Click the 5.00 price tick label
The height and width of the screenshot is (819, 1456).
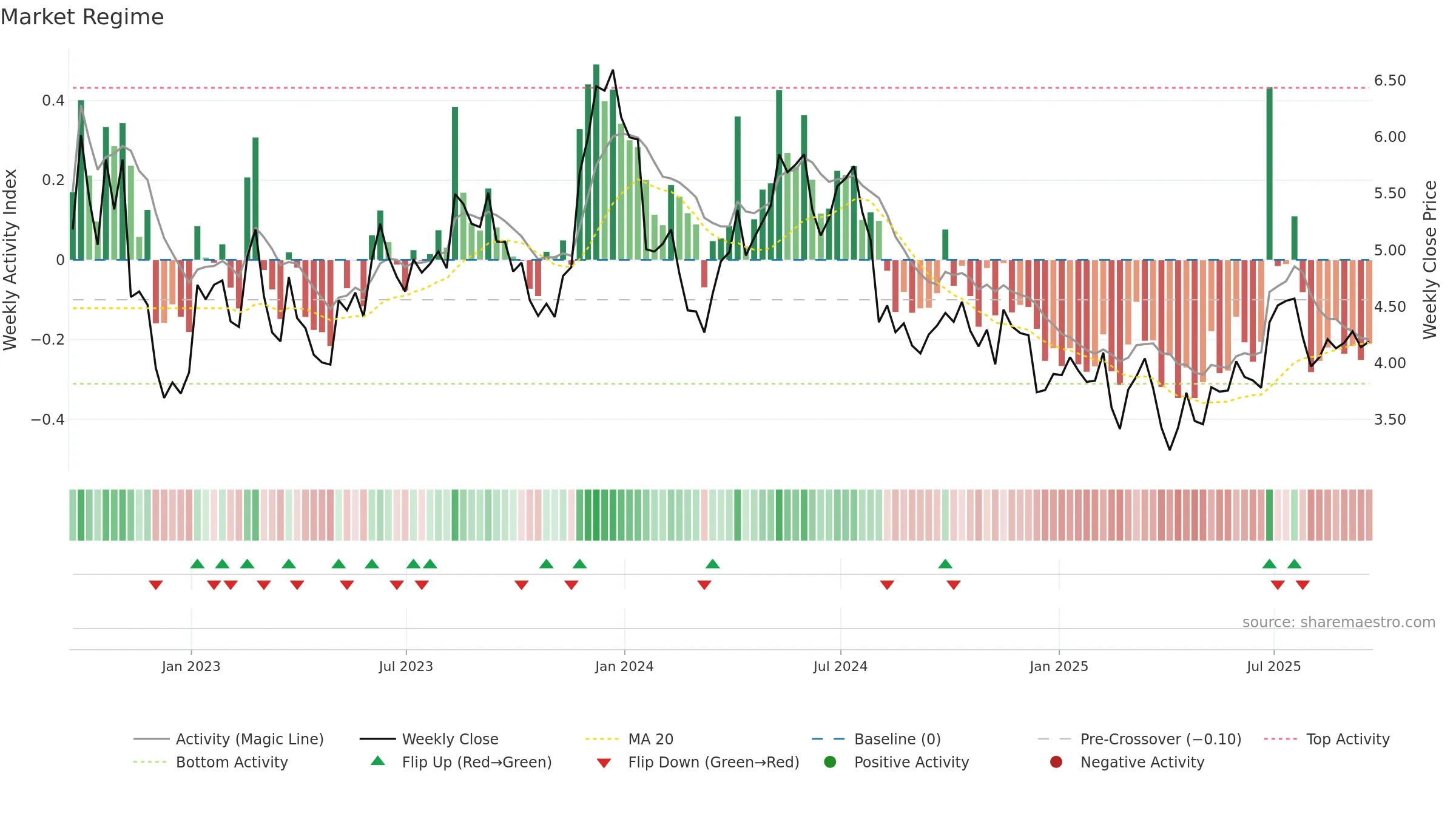[1390, 250]
